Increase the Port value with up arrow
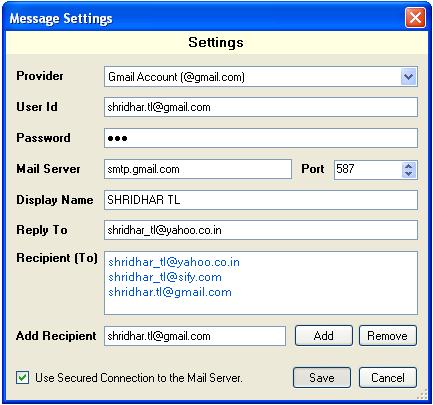Image resolution: width=433 pixels, height=405 pixels. coord(409,166)
